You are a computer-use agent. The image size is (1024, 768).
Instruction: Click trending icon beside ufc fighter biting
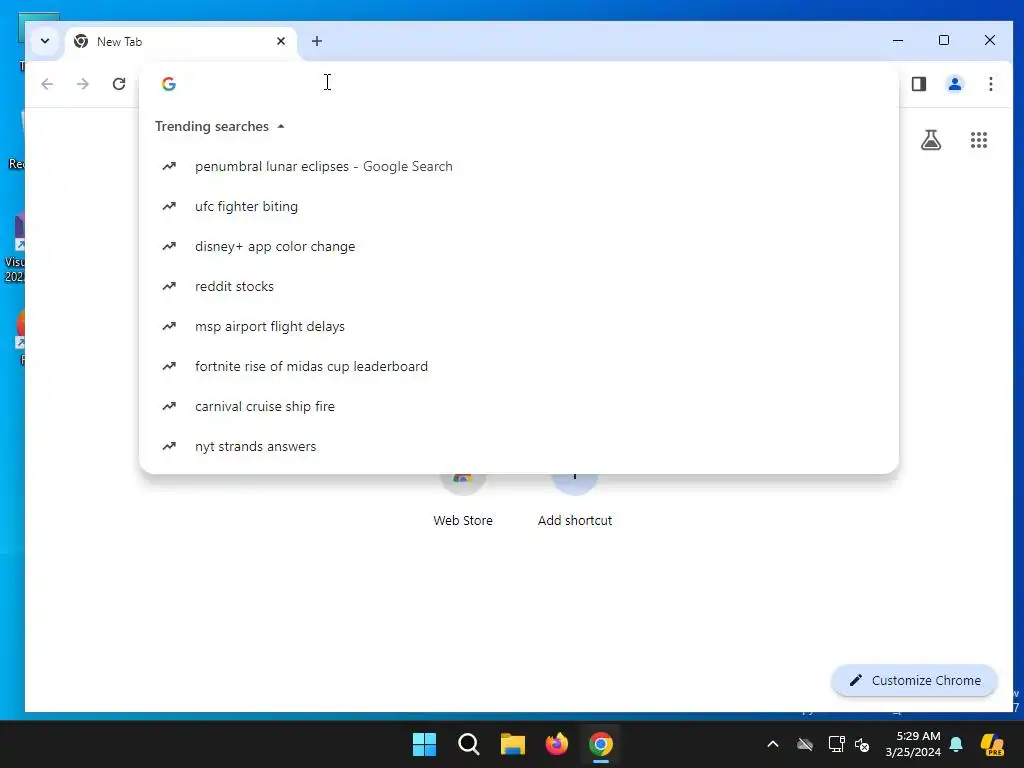(x=169, y=206)
